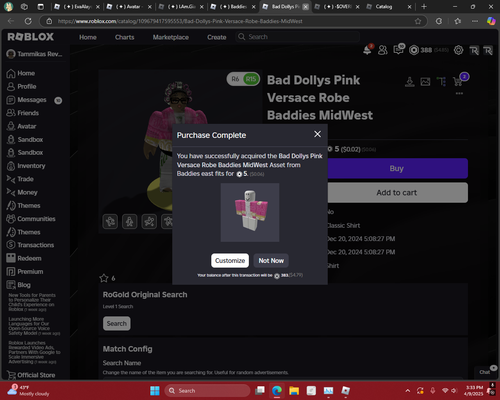Click the view image template icon
The width and height of the screenshot is (500, 400).
[425, 81]
